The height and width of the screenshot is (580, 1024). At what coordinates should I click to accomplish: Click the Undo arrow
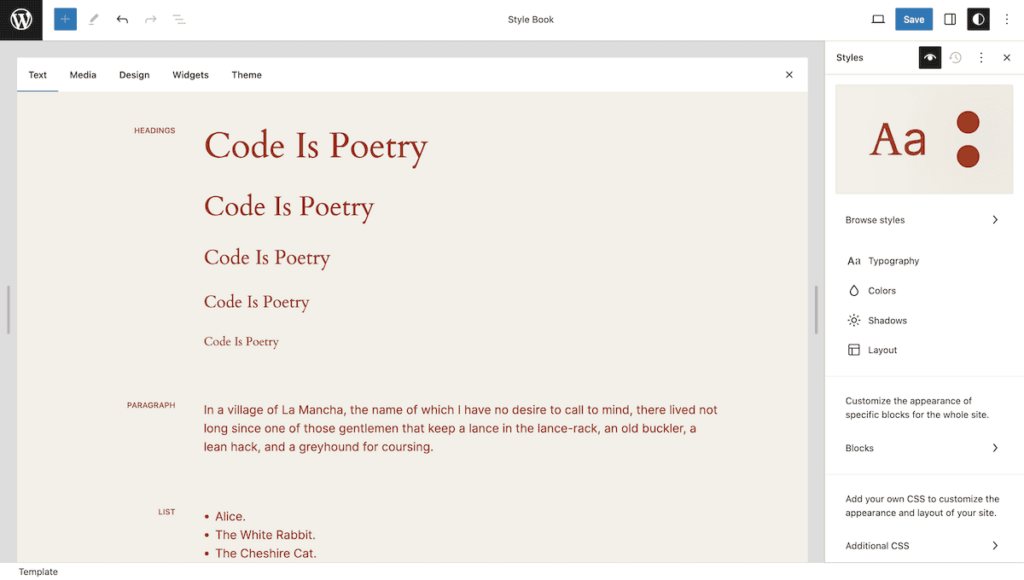pos(122,19)
